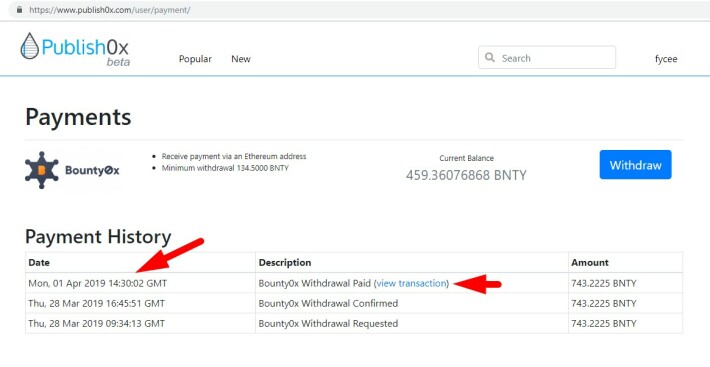Open the New menu item
This screenshot has width=710, height=367.
point(241,59)
